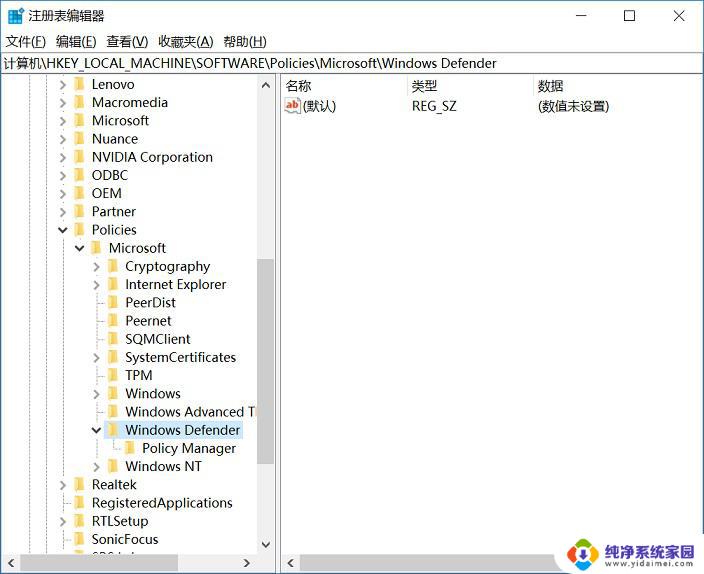Expand the RTLSetup key
Viewport: 704px width, 574px height.
62,521
